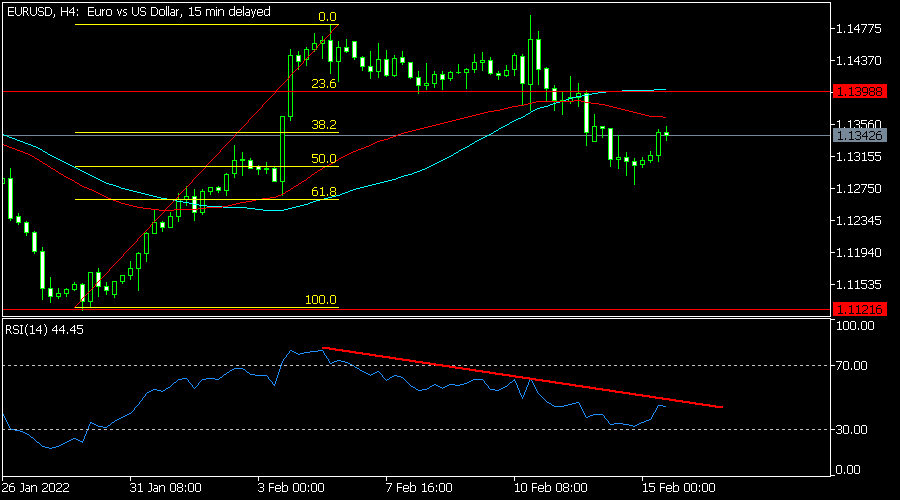
Task: Click the 26 Jan 2022 date label
Action: pos(36,488)
